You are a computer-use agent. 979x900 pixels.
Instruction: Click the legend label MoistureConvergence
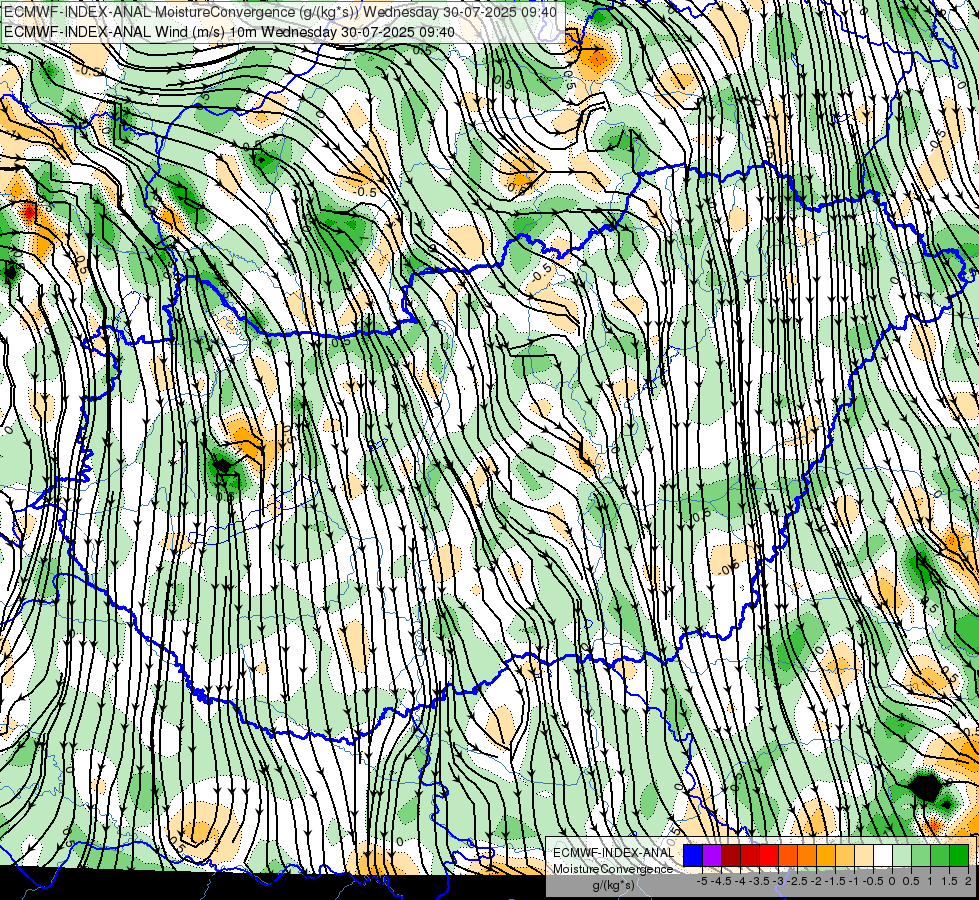pos(613,869)
